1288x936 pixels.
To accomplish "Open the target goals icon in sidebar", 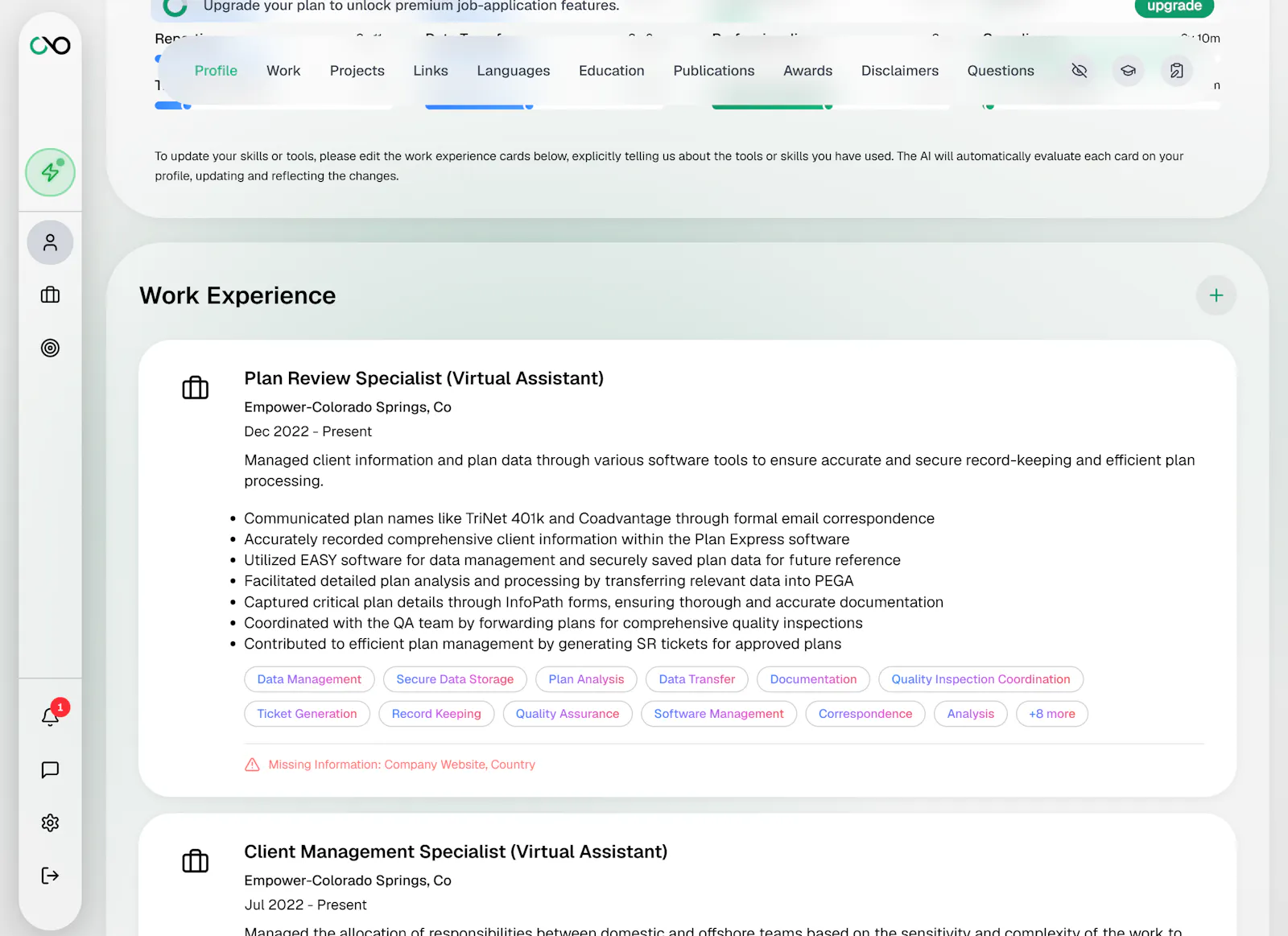I will coord(50,348).
